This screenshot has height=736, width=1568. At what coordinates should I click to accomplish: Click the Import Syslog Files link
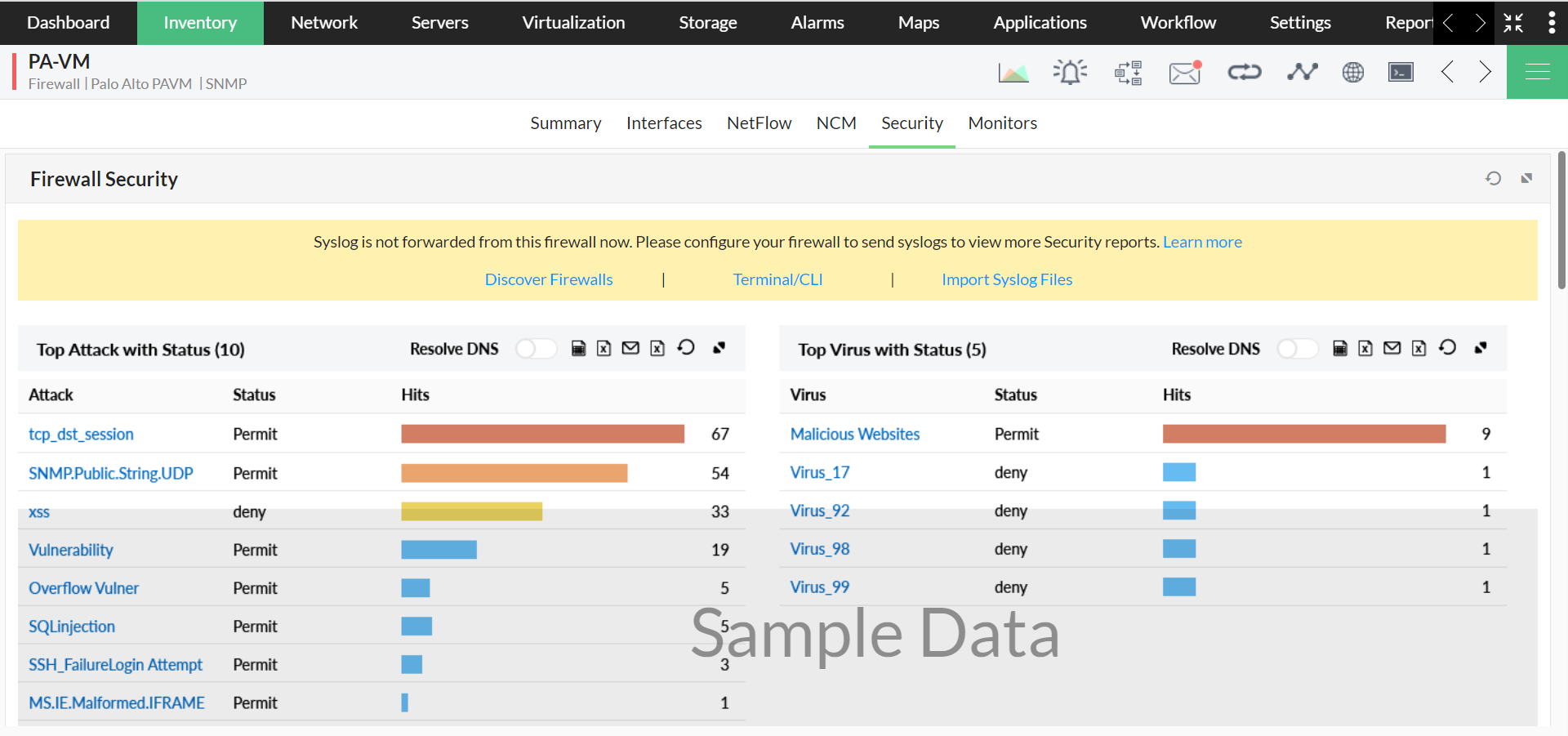click(1006, 279)
